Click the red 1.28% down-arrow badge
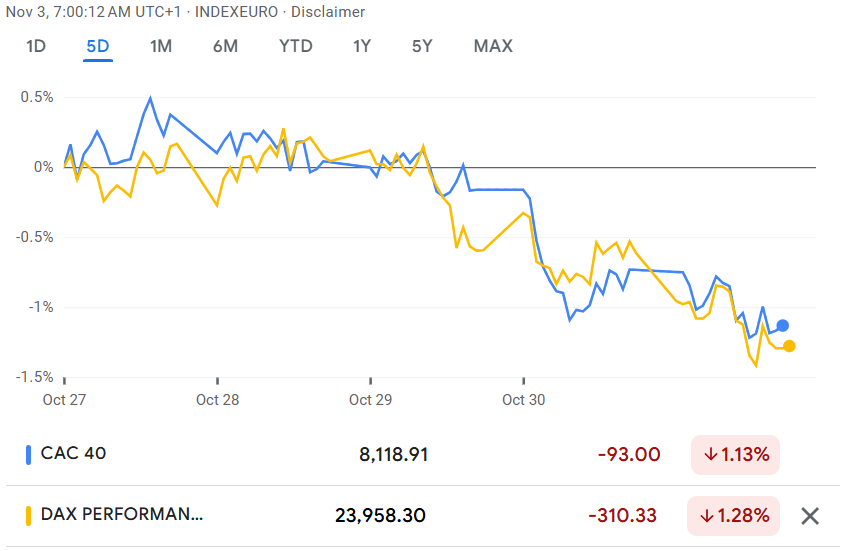 pyautogui.click(x=735, y=516)
